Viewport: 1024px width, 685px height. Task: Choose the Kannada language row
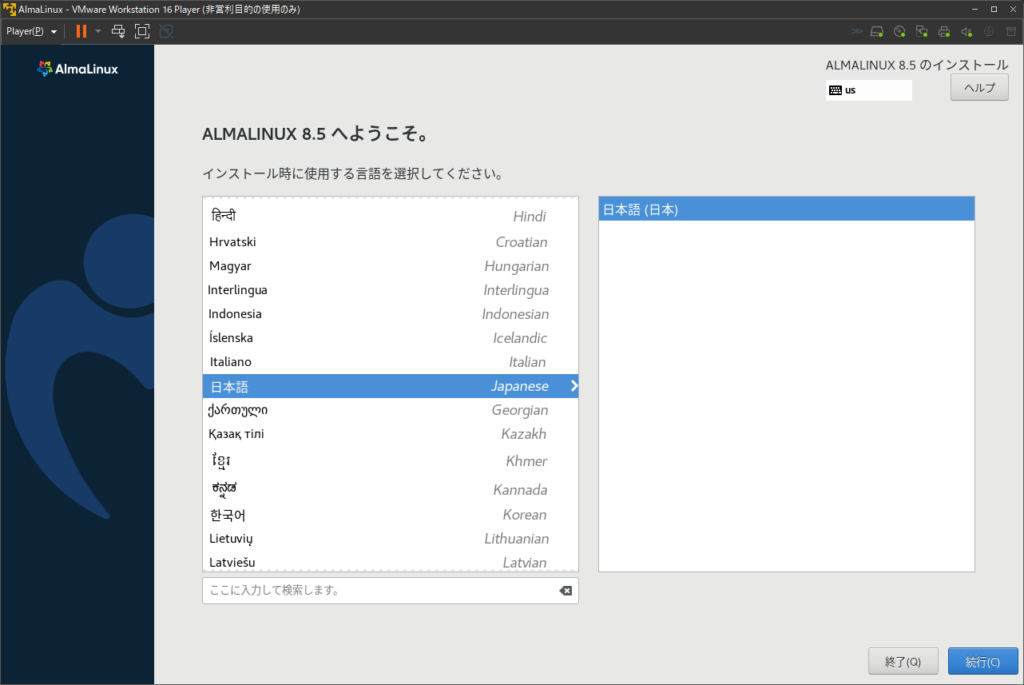click(x=391, y=489)
